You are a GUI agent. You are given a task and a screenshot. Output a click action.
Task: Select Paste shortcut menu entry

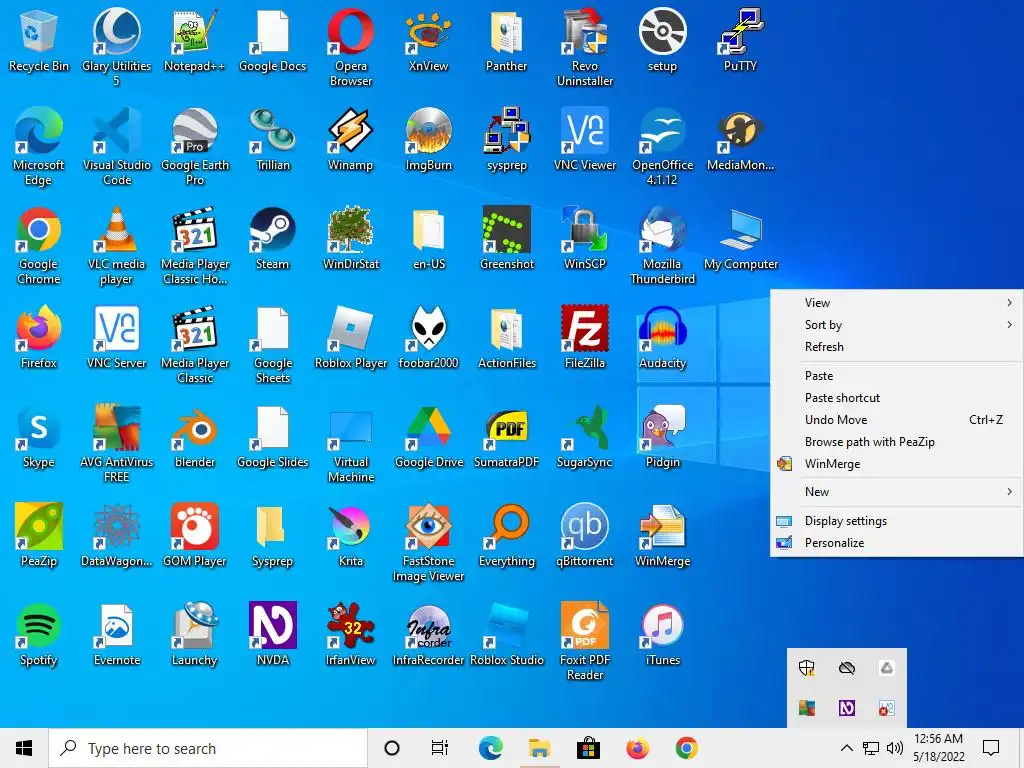897,398
